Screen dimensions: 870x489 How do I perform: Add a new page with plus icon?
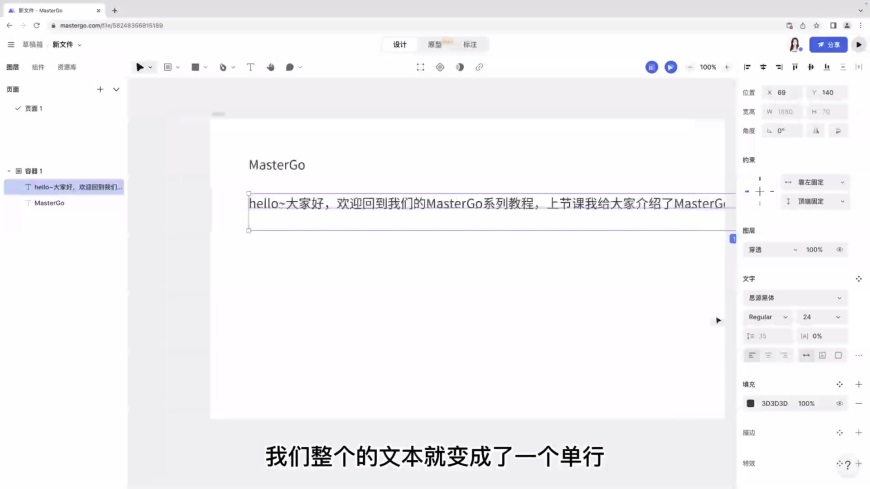[x=100, y=89]
